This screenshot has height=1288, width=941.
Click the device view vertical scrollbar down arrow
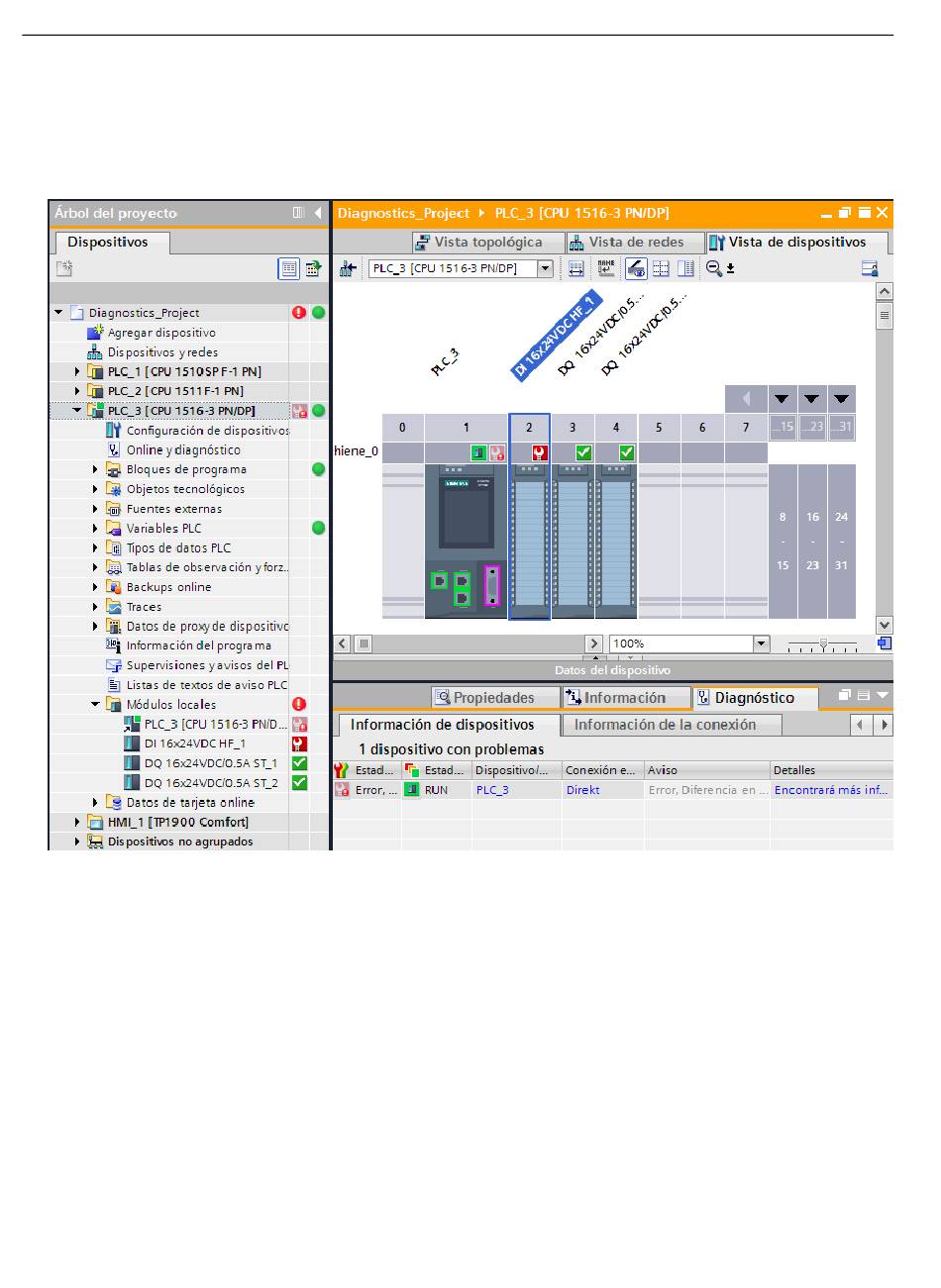885,625
